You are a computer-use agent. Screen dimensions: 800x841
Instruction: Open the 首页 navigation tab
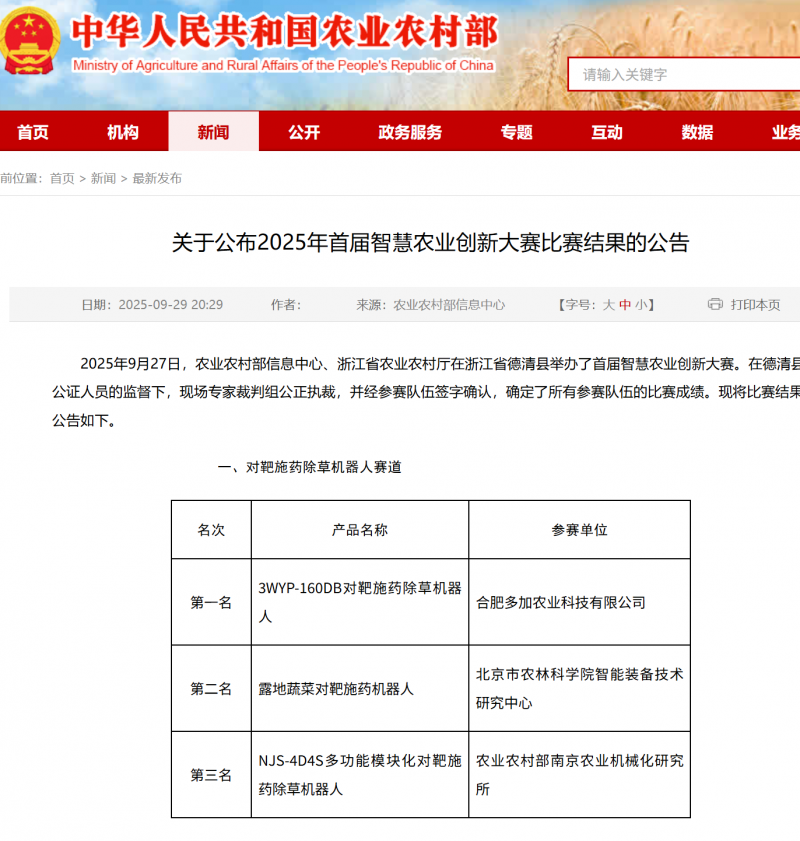point(33,132)
